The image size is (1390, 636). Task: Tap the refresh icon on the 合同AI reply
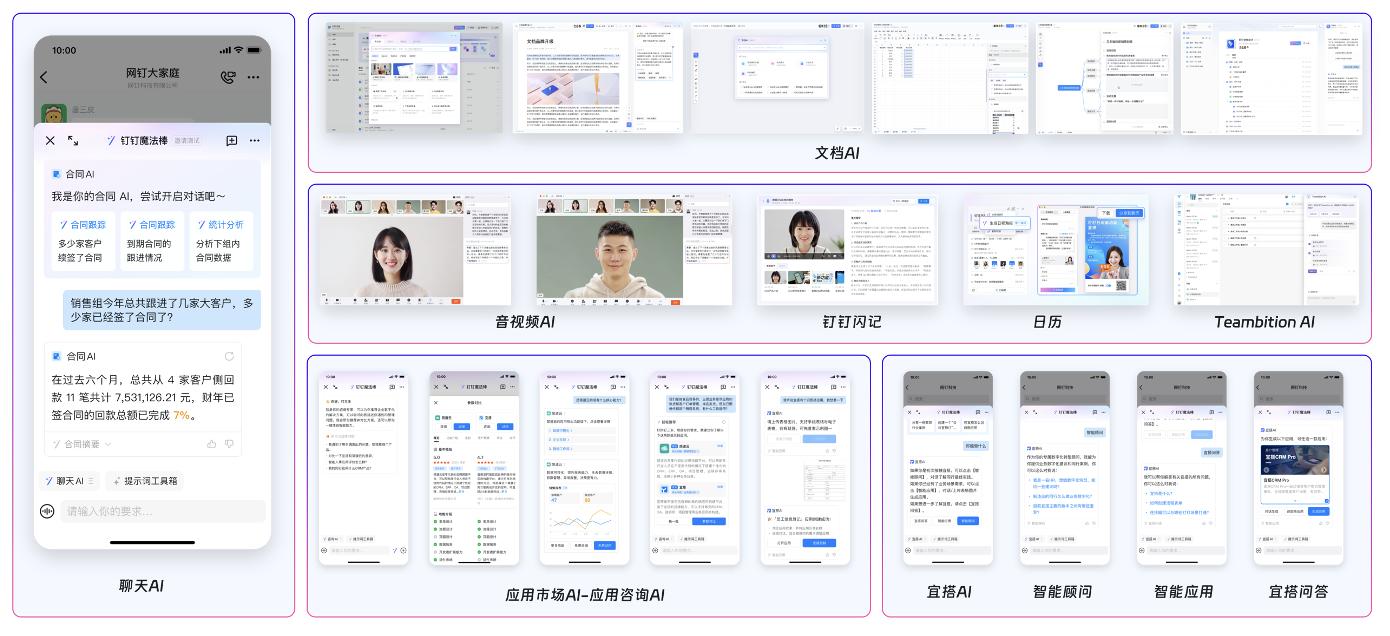(x=228, y=357)
